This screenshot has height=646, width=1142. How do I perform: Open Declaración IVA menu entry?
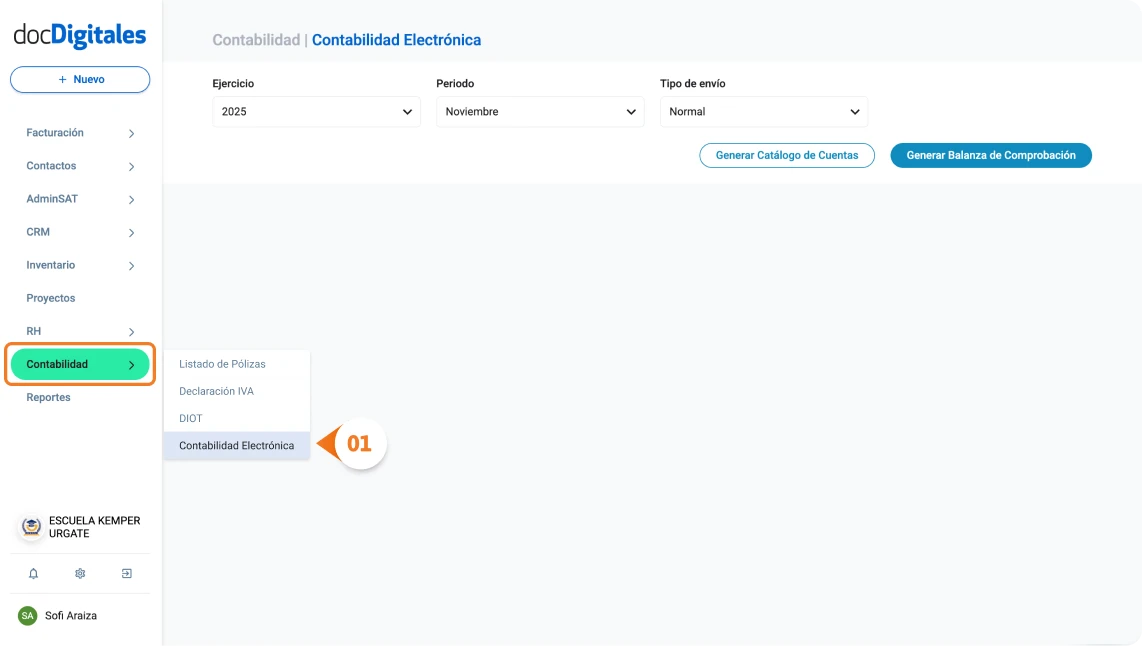pos(218,391)
